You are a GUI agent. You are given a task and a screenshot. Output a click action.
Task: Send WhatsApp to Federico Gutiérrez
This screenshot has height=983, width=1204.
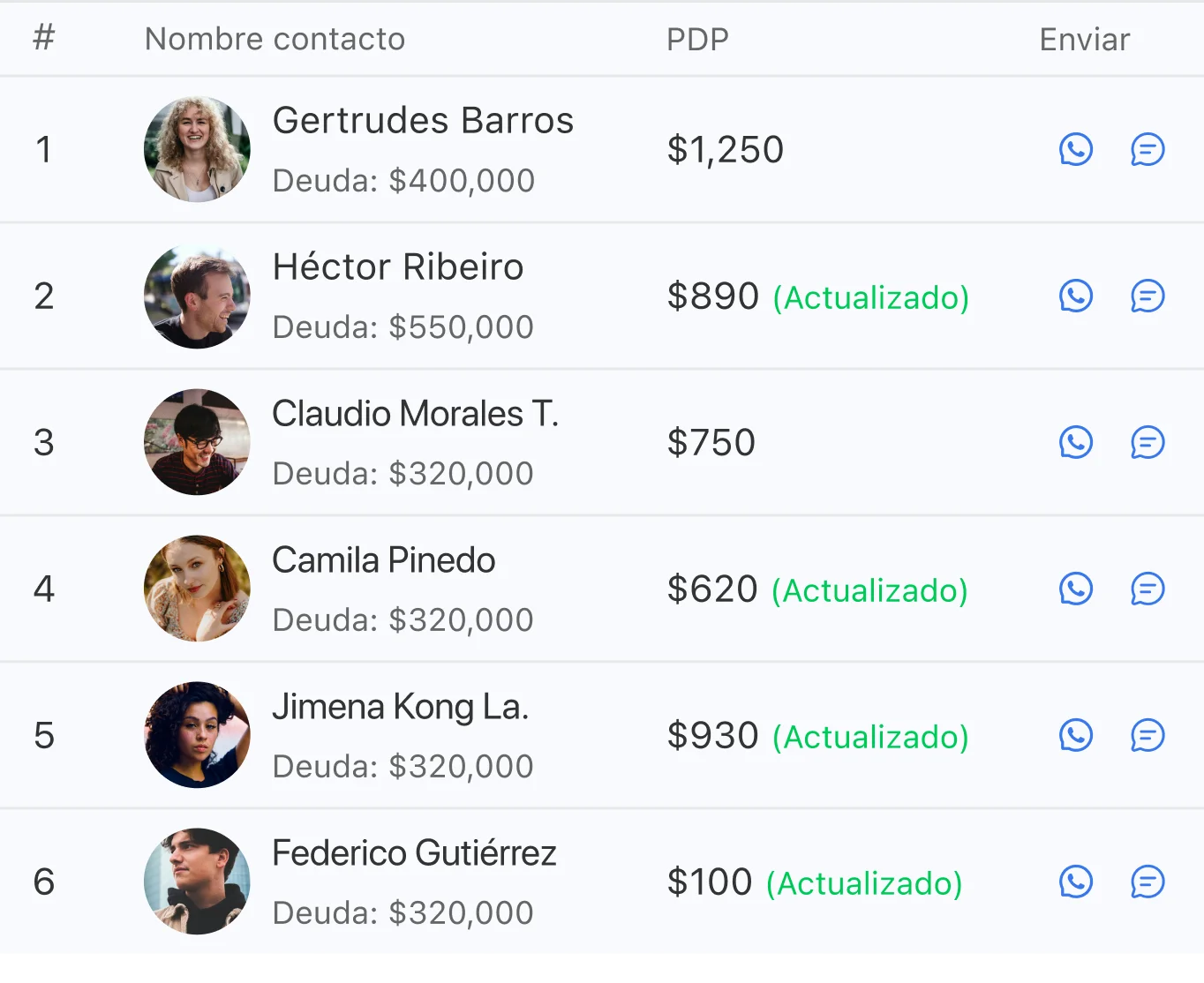click(x=1075, y=882)
